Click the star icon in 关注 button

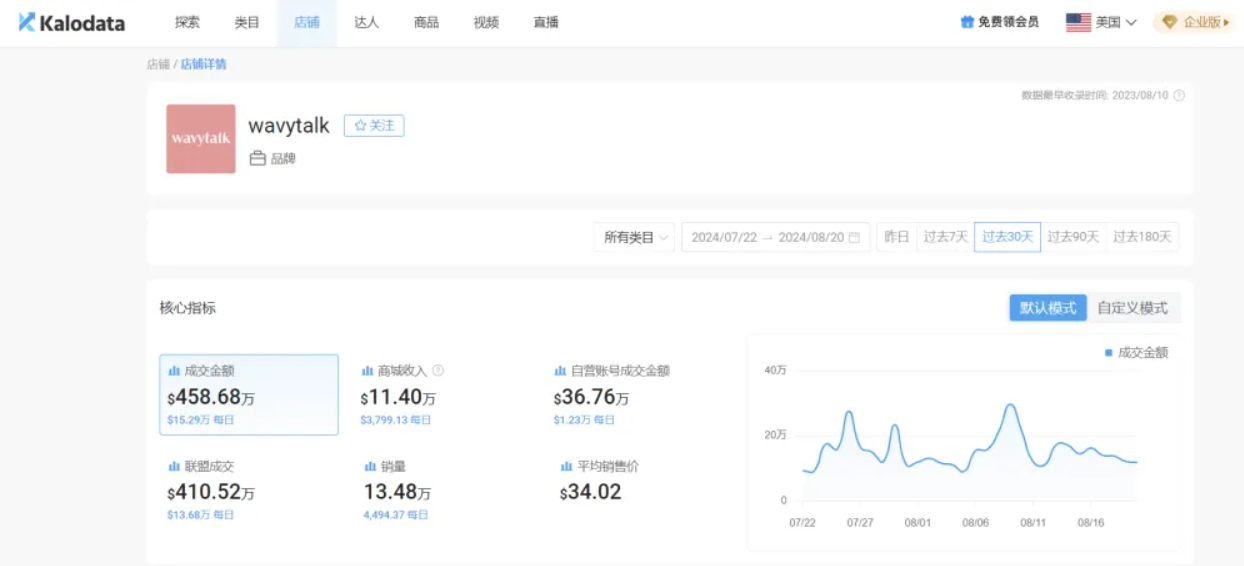click(x=360, y=126)
